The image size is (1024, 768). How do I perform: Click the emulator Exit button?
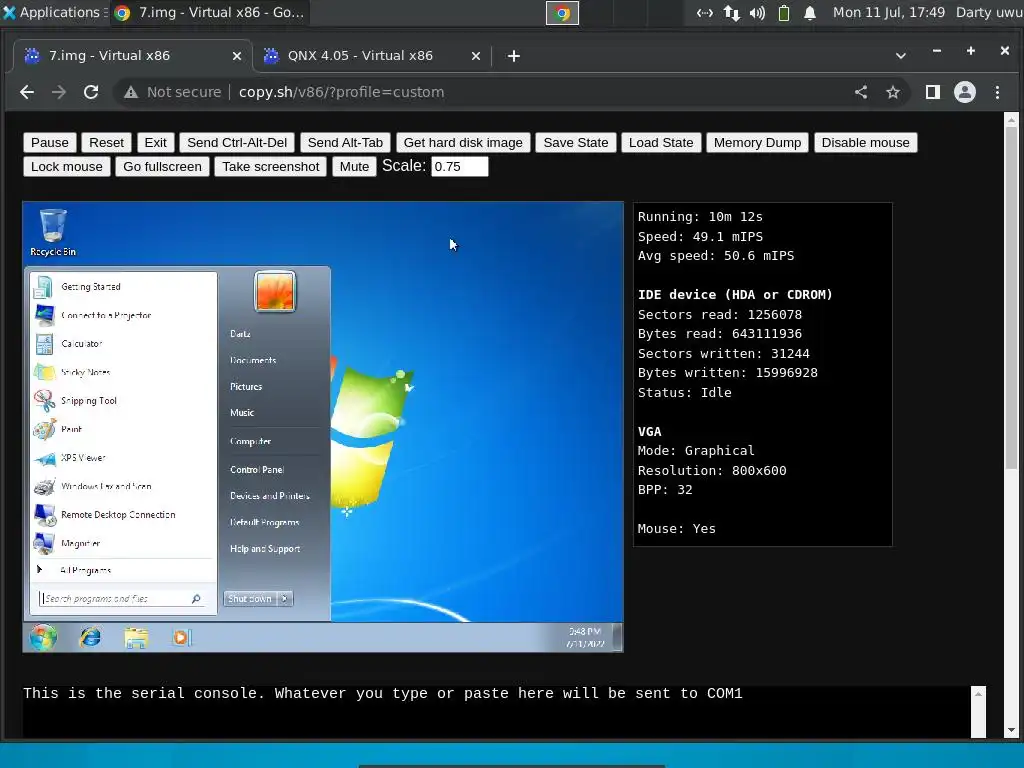click(155, 142)
